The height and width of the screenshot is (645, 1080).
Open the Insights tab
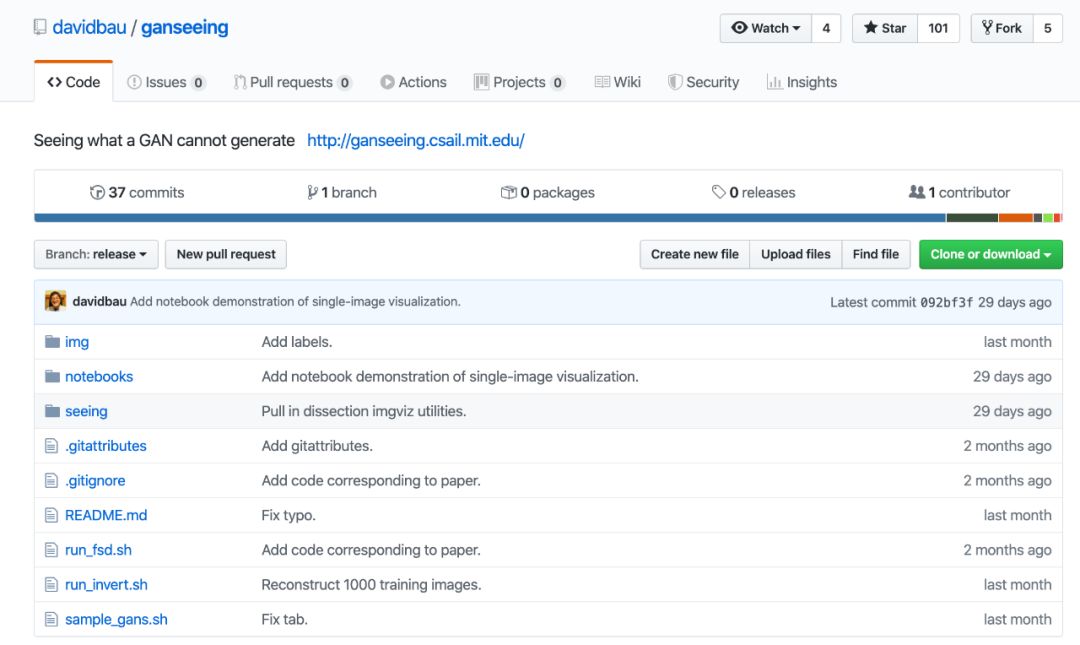click(x=801, y=82)
